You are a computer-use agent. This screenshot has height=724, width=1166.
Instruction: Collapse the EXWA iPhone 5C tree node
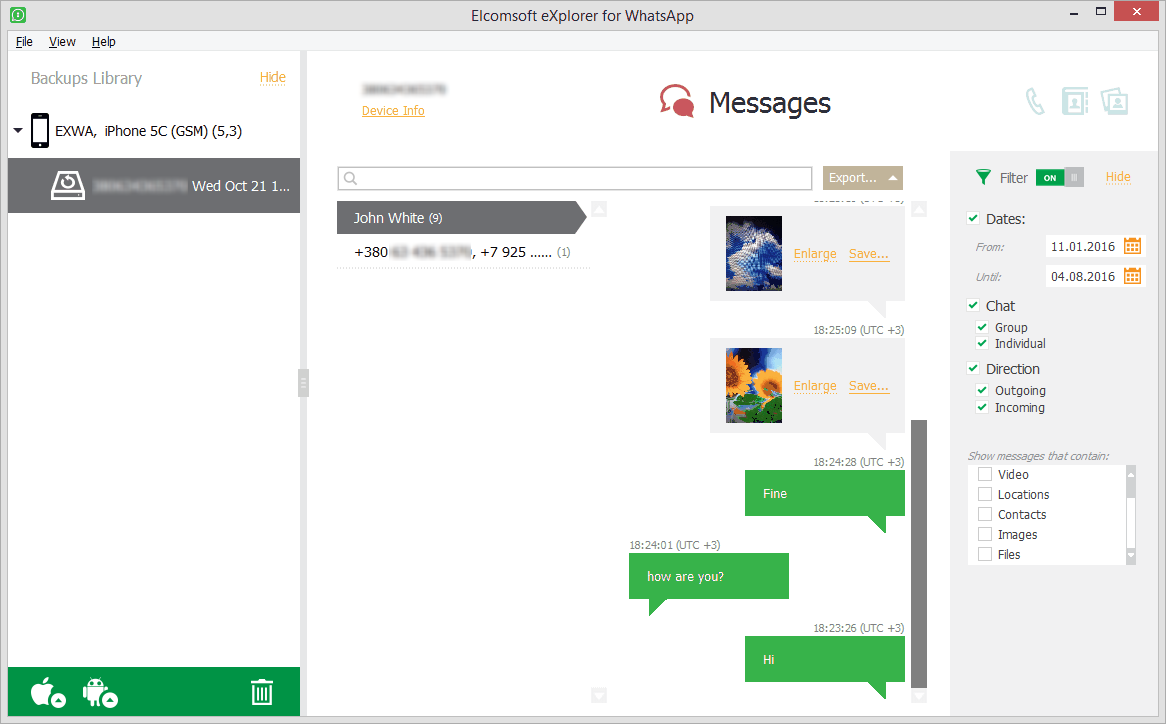coord(18,131)
